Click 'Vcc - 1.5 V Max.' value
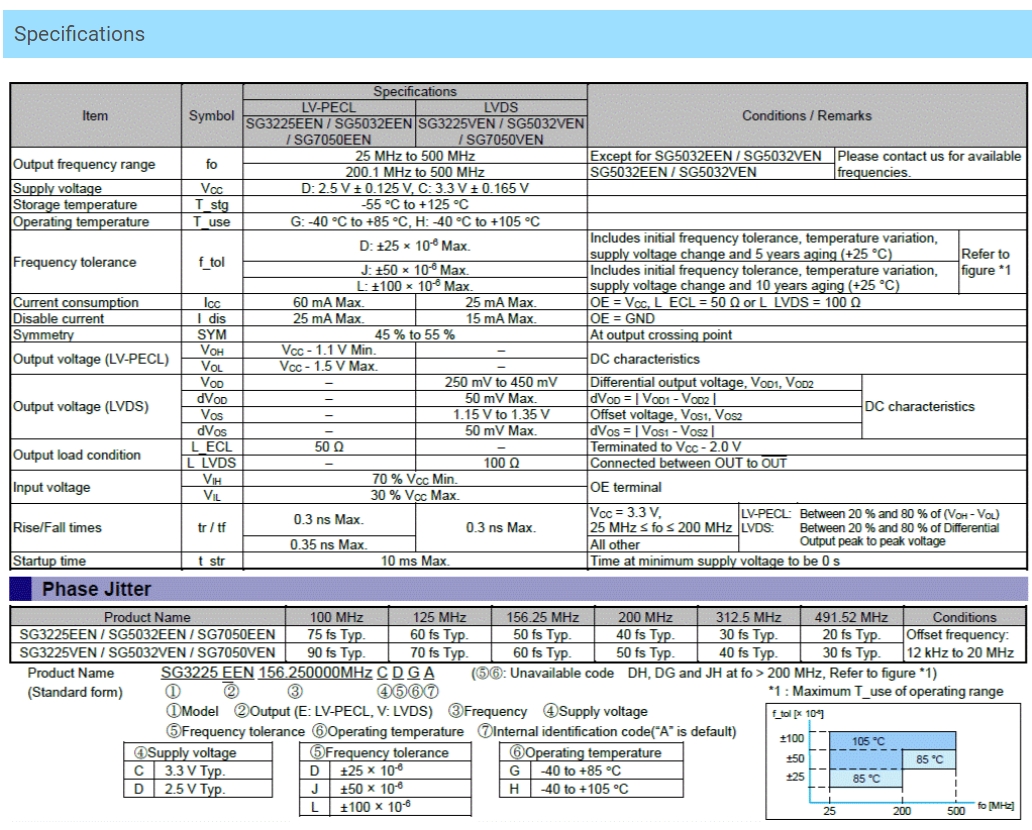Image resolution: width=1032 pixels, height=830 pixels. (328, 366)
